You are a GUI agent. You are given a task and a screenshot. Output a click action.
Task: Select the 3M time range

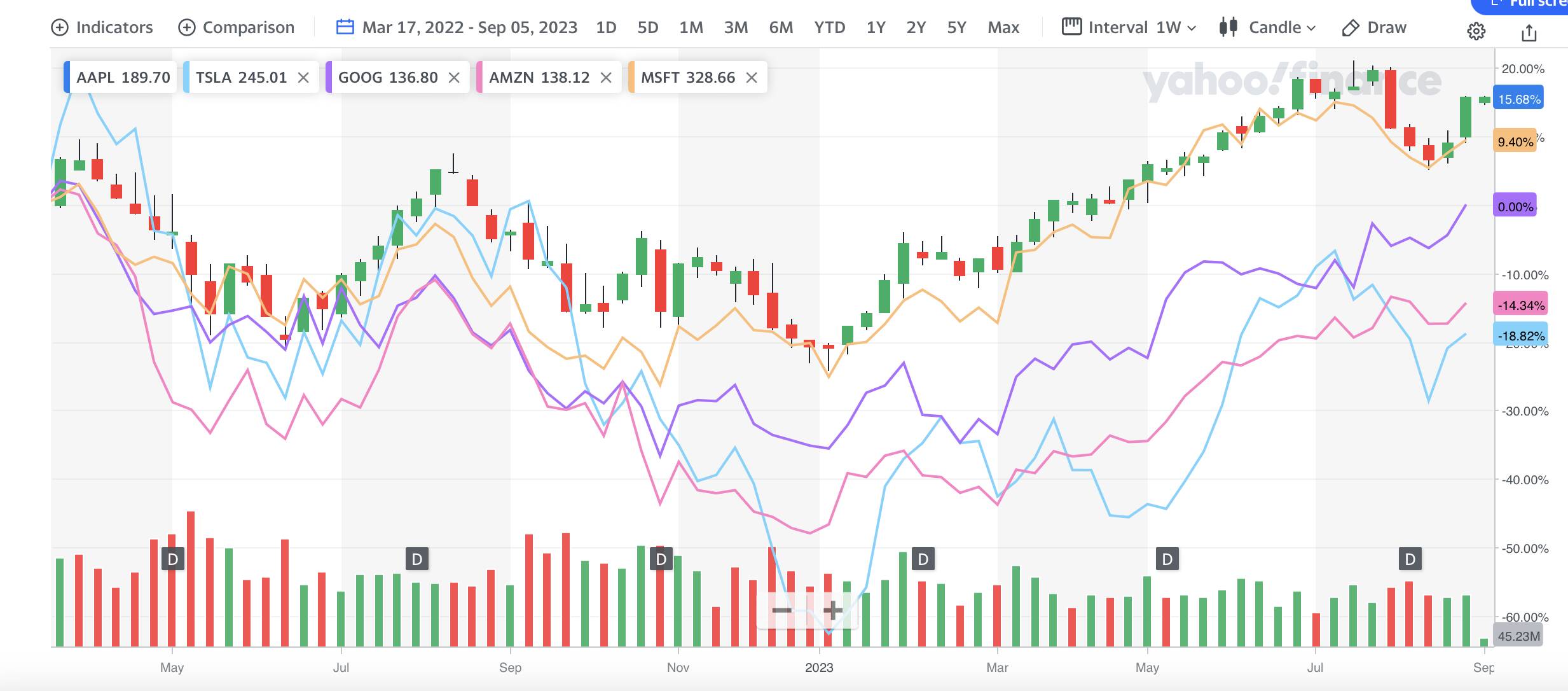click(736, 27)
